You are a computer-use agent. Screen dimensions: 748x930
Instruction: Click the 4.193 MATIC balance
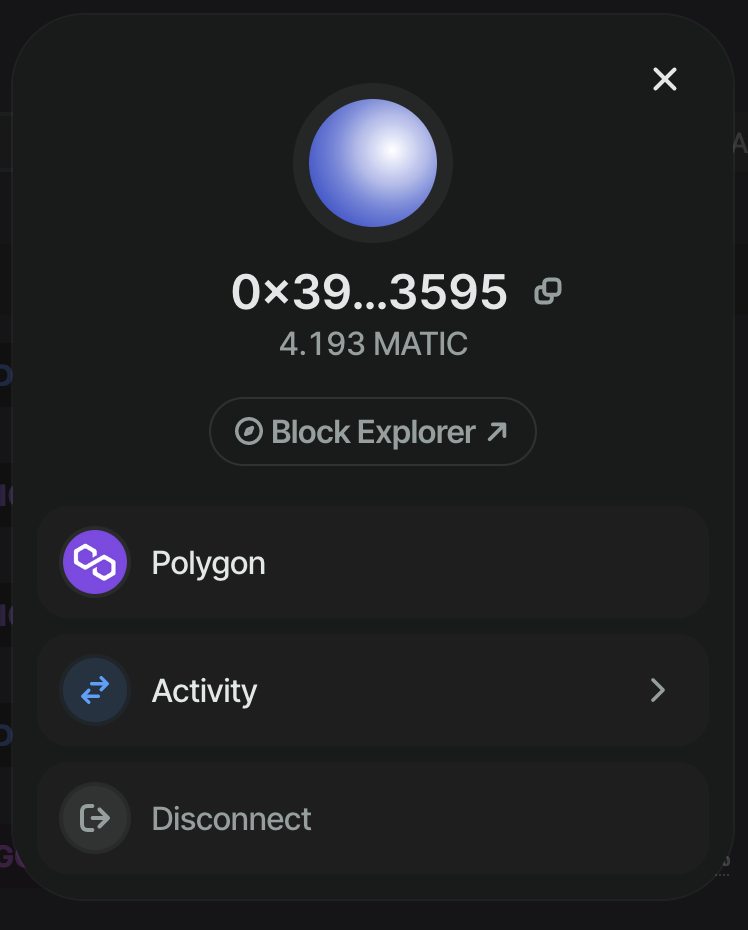[373, 344]
